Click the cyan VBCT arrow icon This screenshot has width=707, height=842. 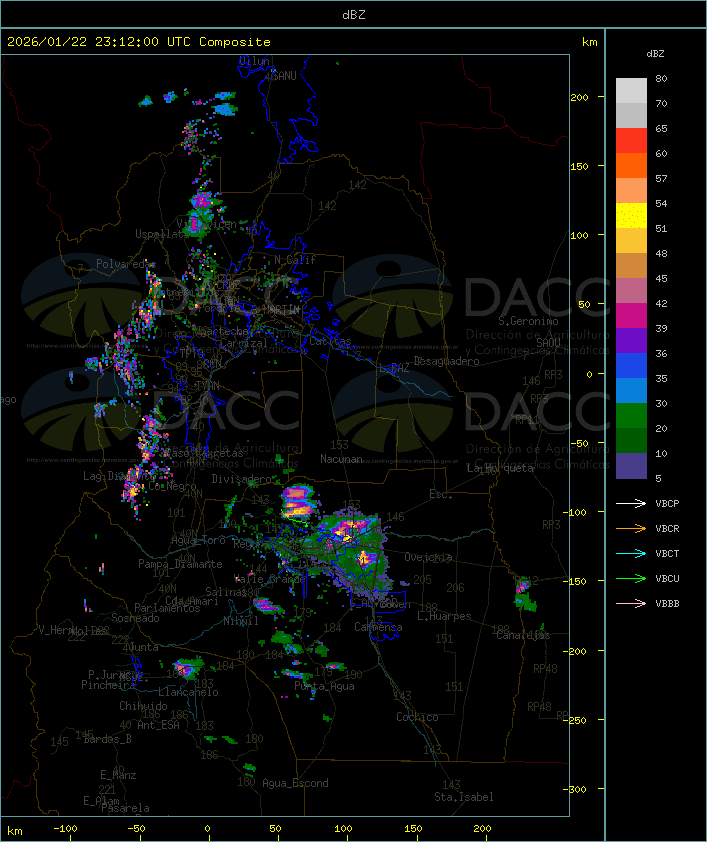click(x=631, y=553)
